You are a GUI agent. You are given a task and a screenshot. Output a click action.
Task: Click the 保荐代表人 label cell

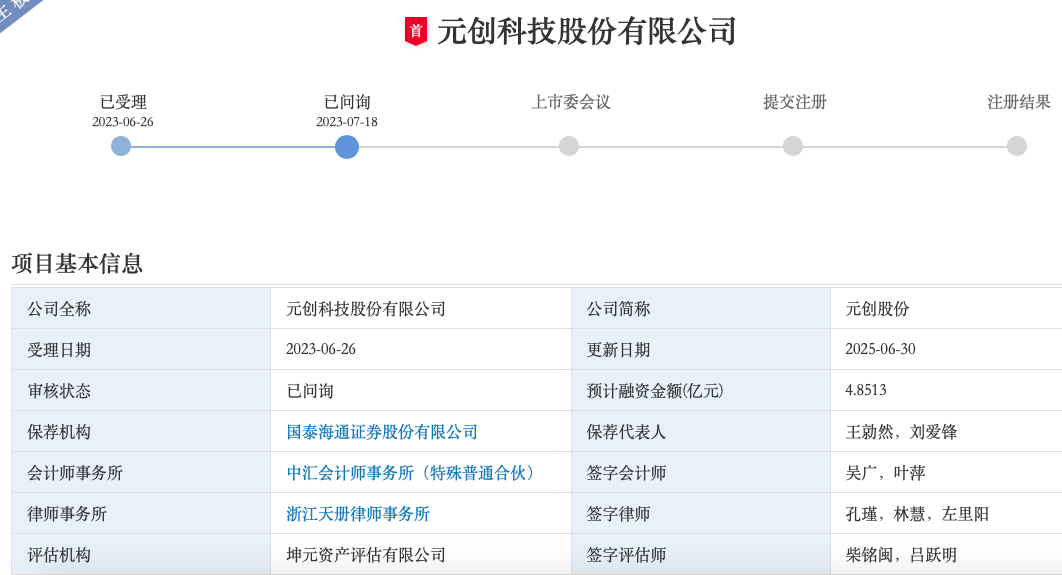(701, 432)
